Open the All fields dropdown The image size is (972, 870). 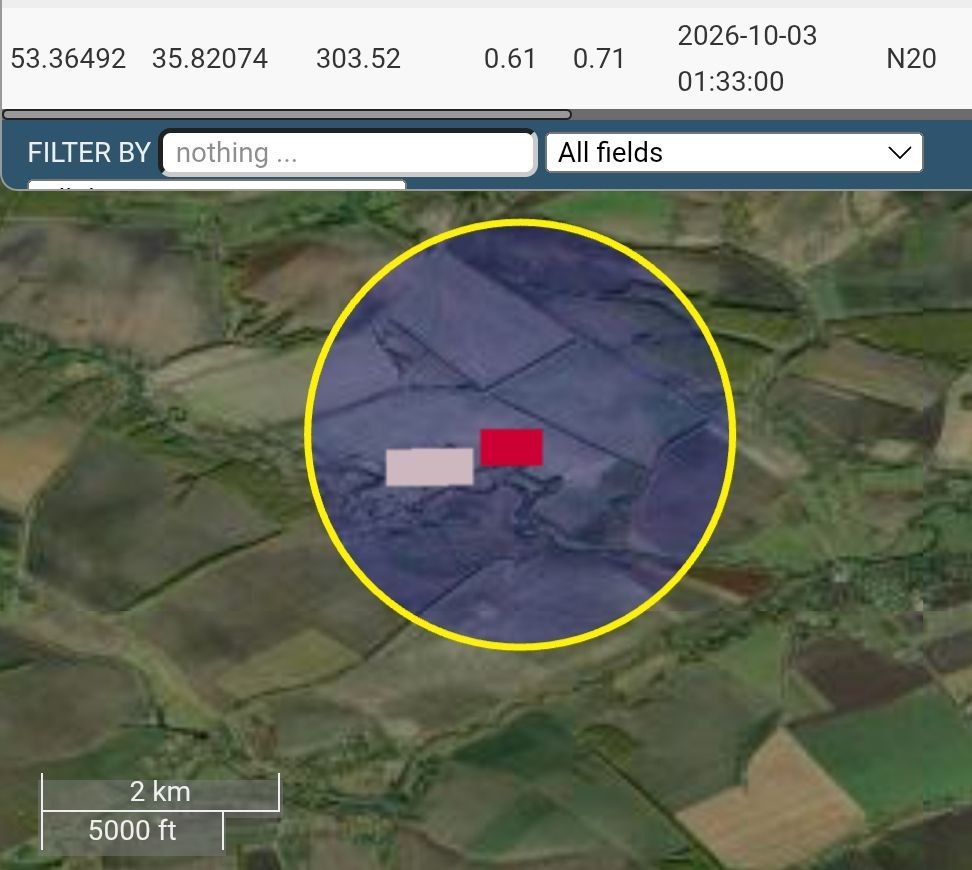[734, 153]
